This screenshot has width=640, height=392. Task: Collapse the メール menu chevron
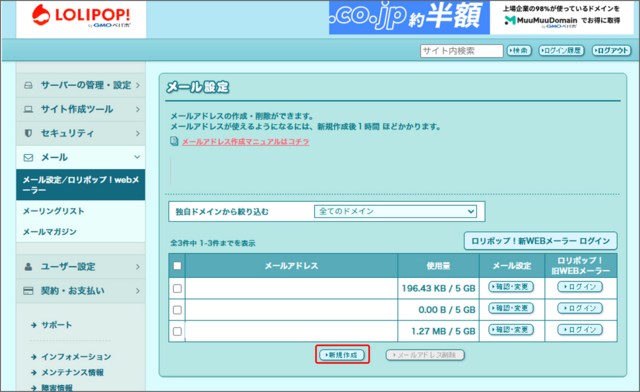pos(137,157)
